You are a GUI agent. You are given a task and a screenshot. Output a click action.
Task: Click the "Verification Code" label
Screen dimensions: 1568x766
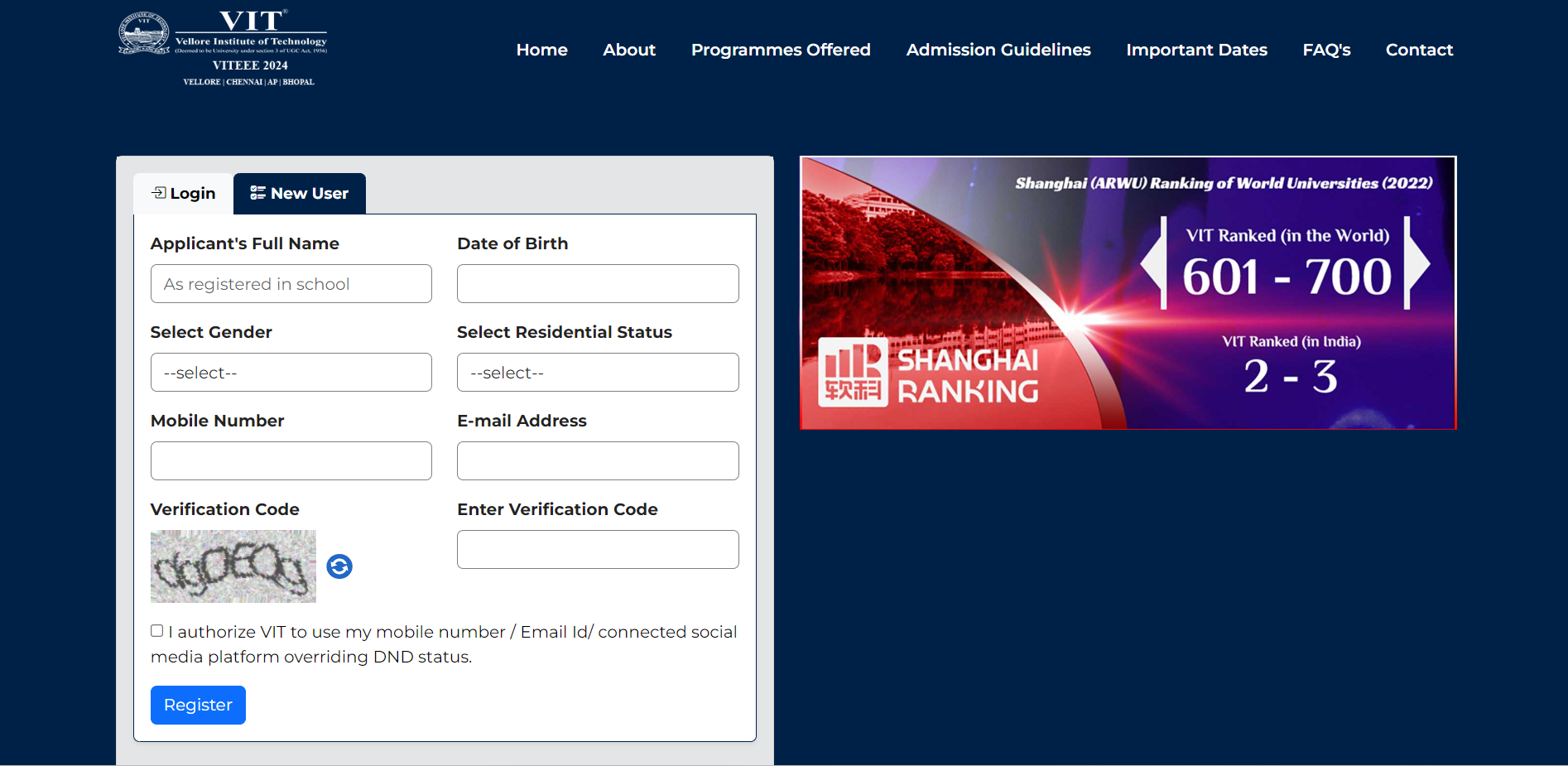pyautogui.click(x=225, y=509)
